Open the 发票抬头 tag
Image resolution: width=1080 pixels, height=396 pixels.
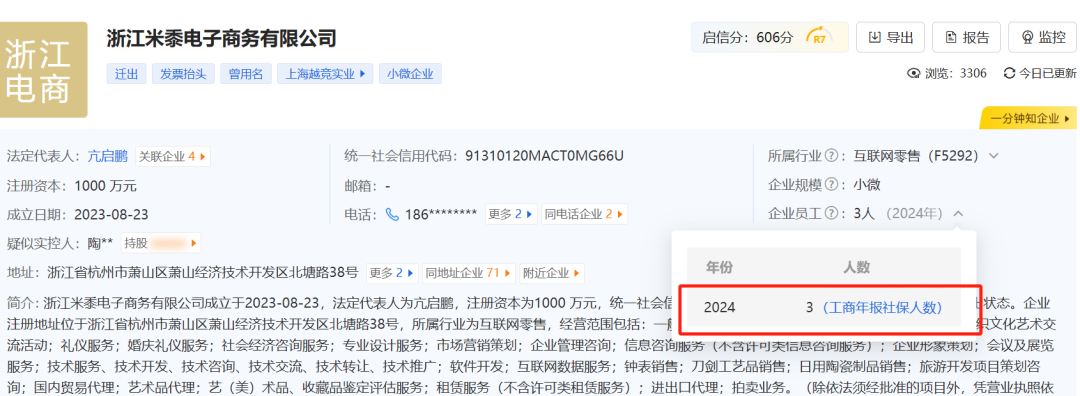pyautogui.click(x=183, y=74)
